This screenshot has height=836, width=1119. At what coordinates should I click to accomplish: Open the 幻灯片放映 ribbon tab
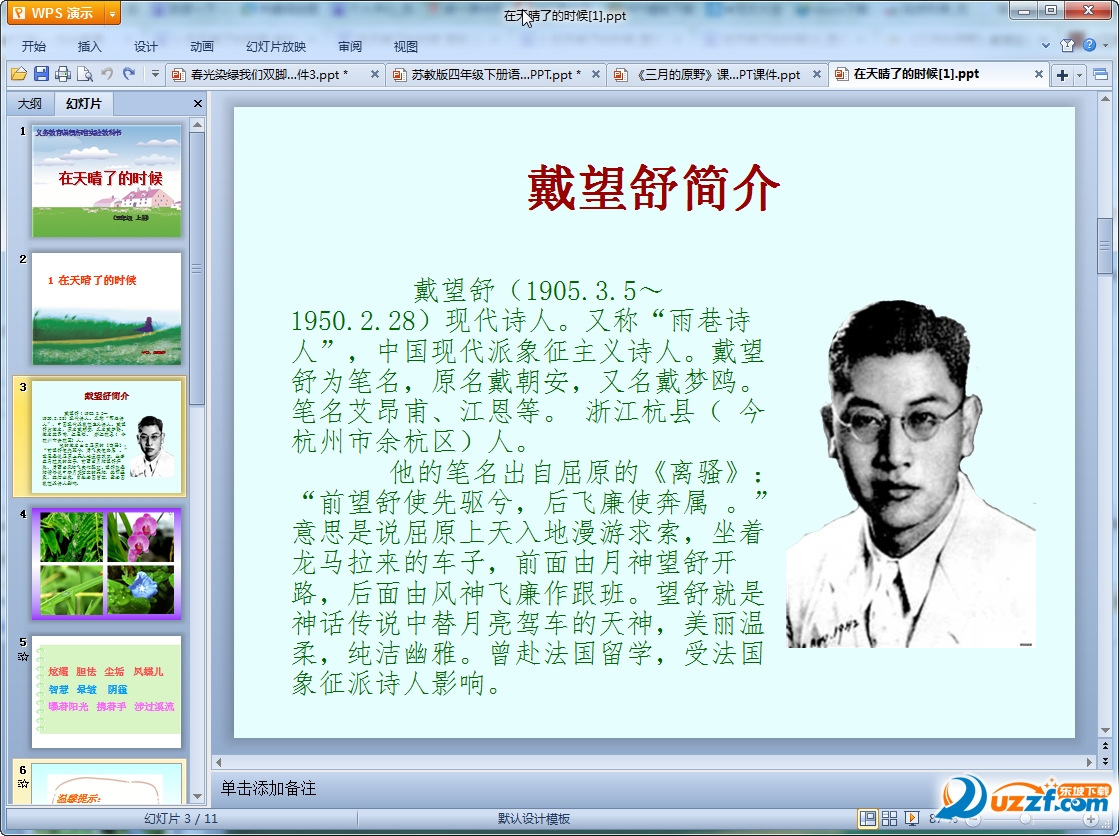coord(276,46)
